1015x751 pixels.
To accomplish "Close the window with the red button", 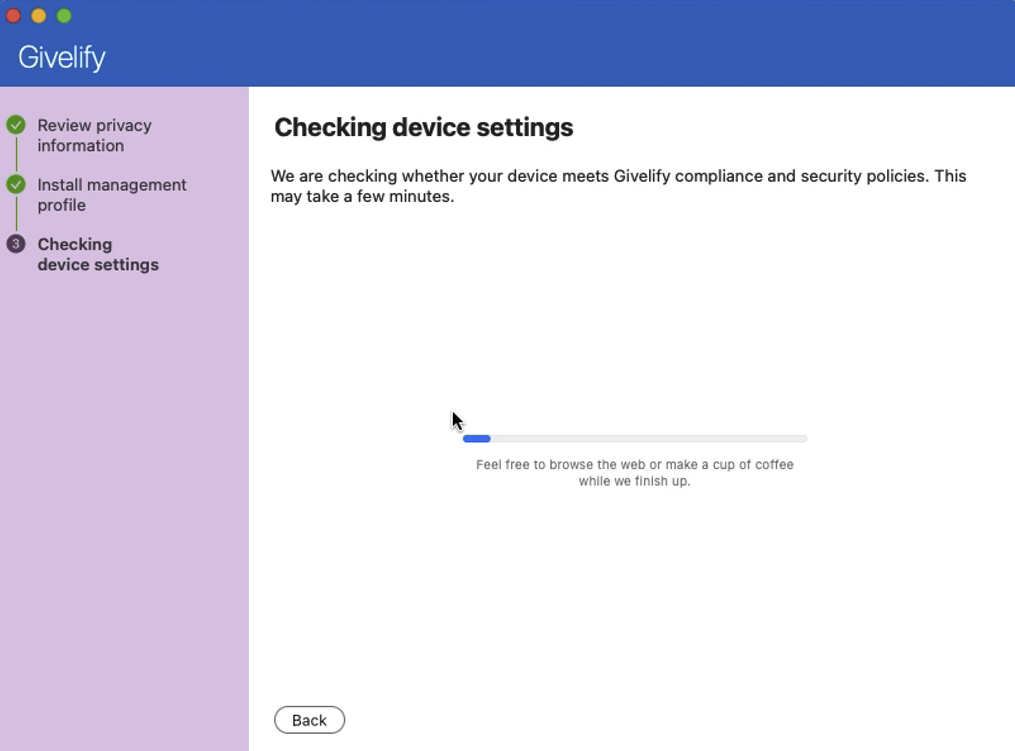I will point(13,16).
